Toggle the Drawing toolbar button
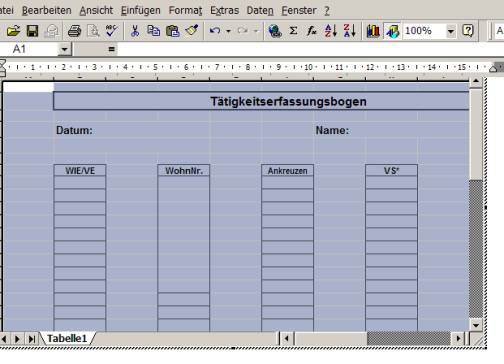This screenshot has width=504, height=364. point(392,31)
